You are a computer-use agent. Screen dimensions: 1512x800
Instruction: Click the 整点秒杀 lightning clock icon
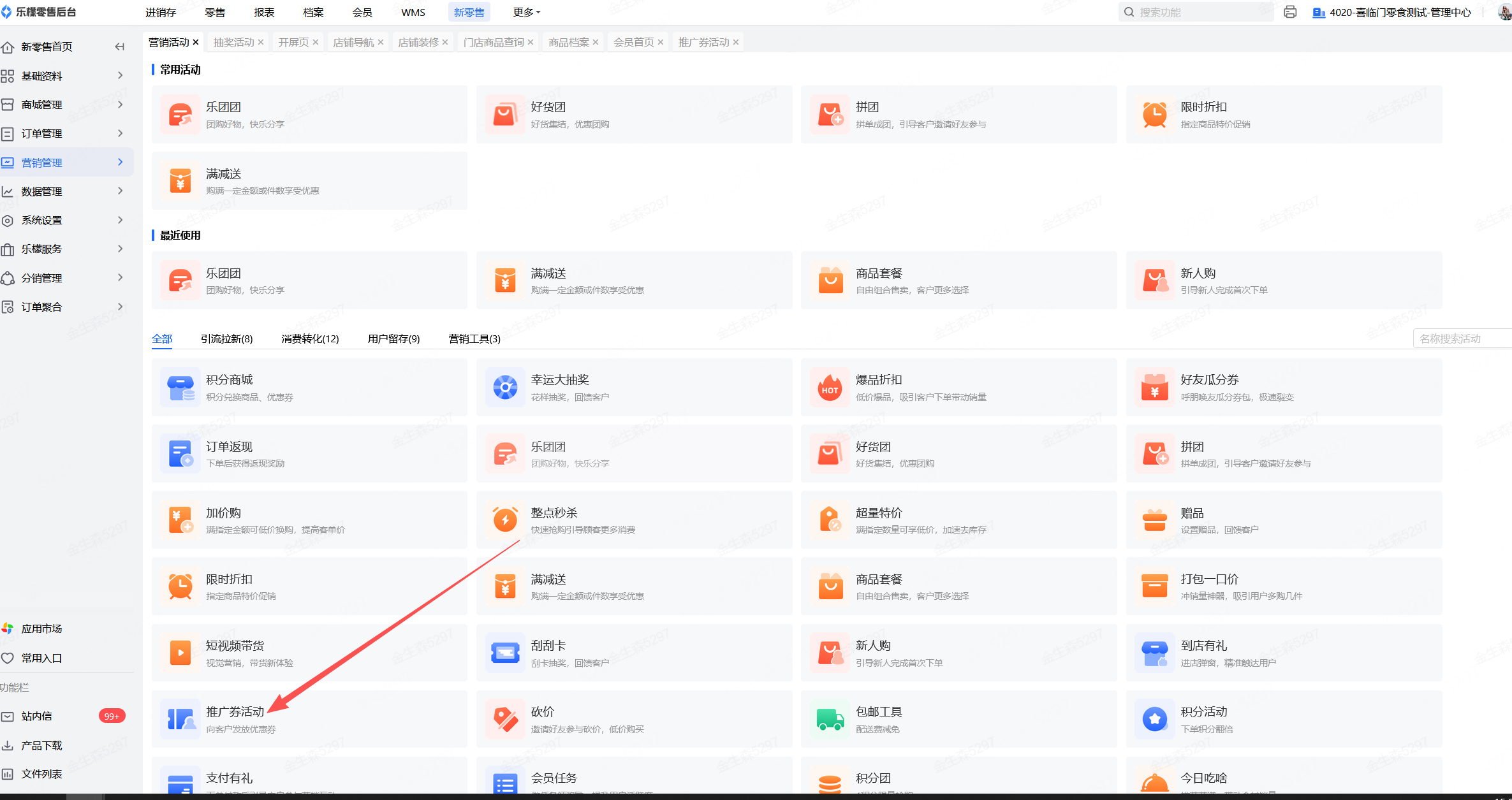pos(505,520)
